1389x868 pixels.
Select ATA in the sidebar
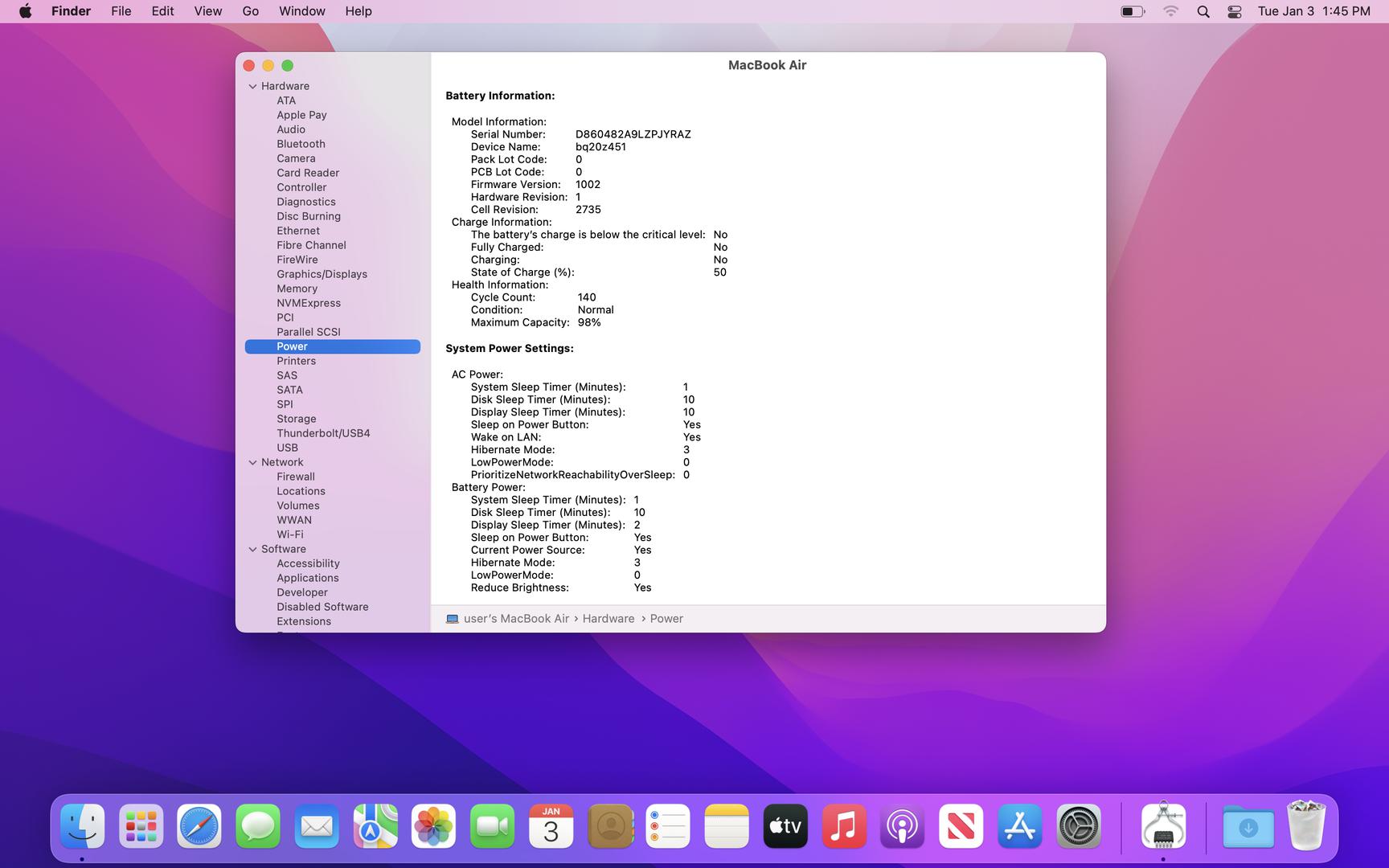(286, 100)
